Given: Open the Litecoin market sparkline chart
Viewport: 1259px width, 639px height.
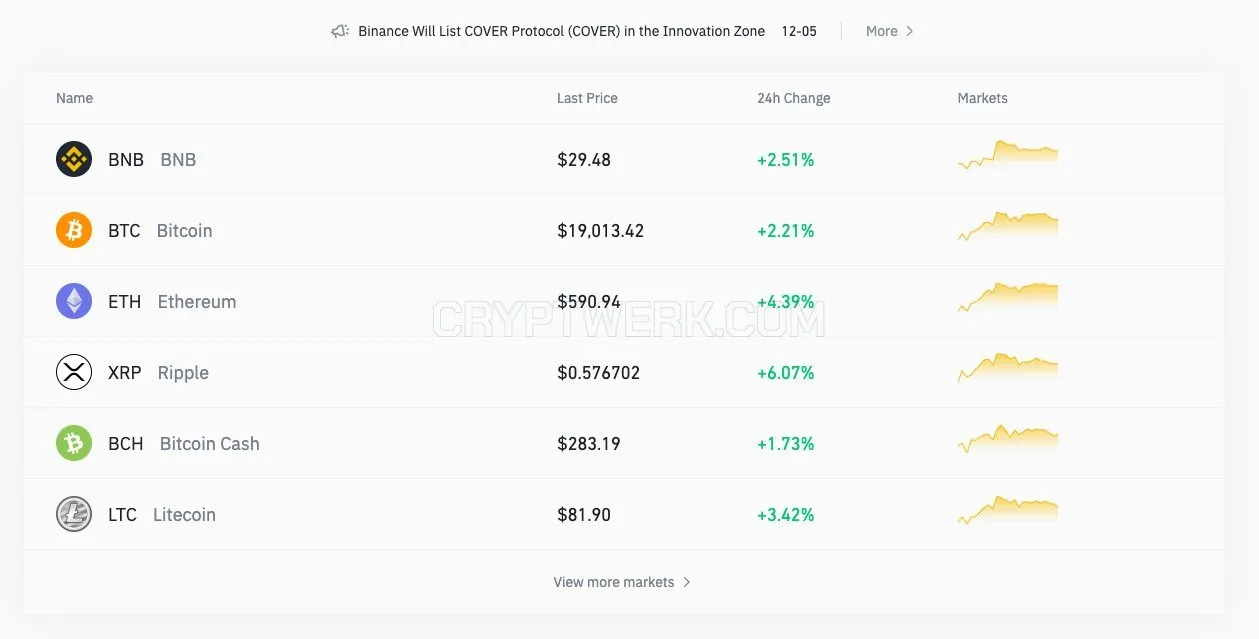Looking at the screenshot, I should pyautogui.click(x=1008, y=510).
